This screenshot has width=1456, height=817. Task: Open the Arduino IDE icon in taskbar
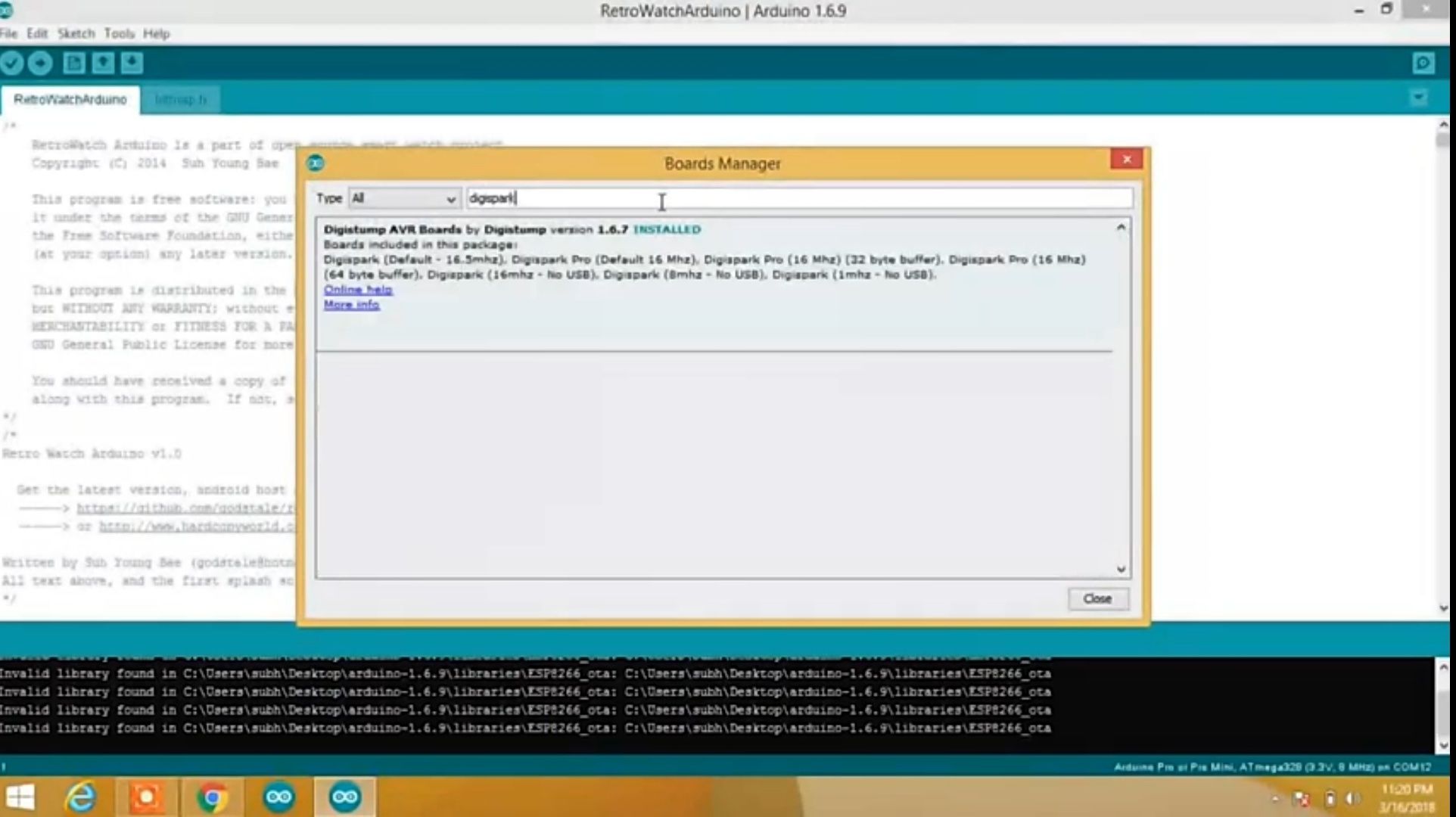pos(277,797)
